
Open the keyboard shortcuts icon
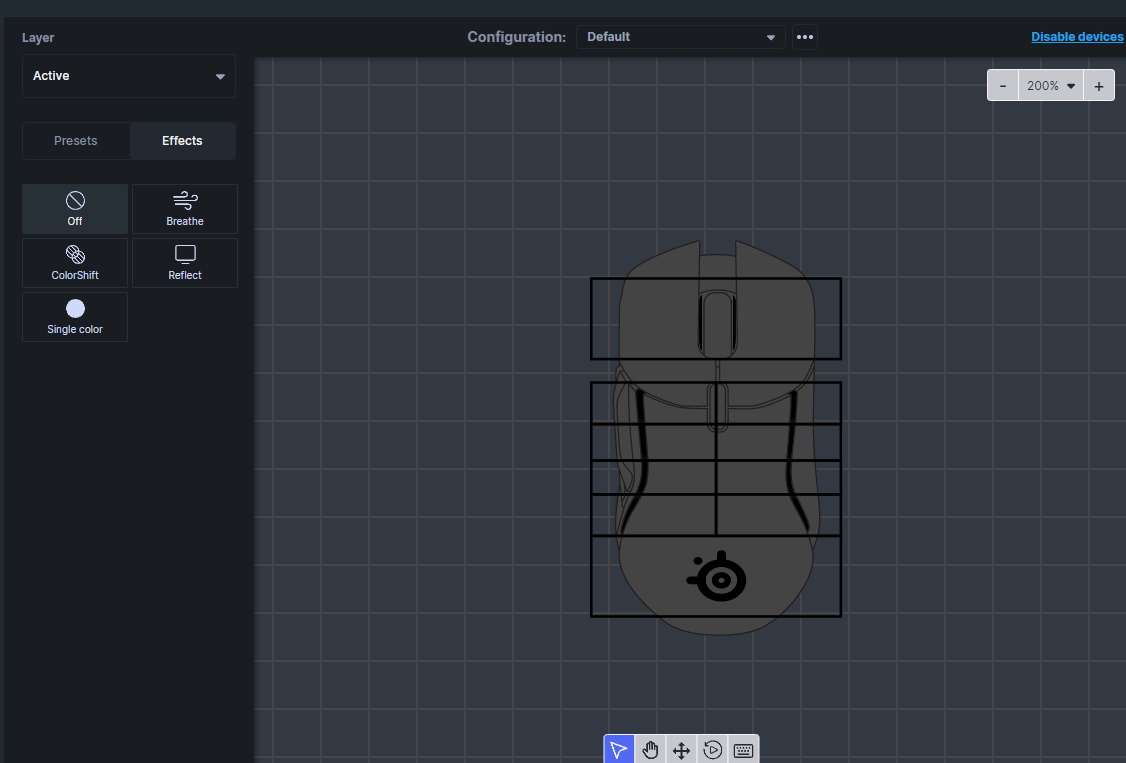pos(743,750)
